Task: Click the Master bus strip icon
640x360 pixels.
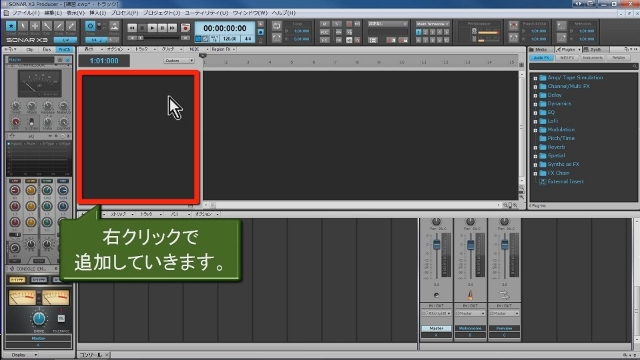Action: (x=436, y=295)
